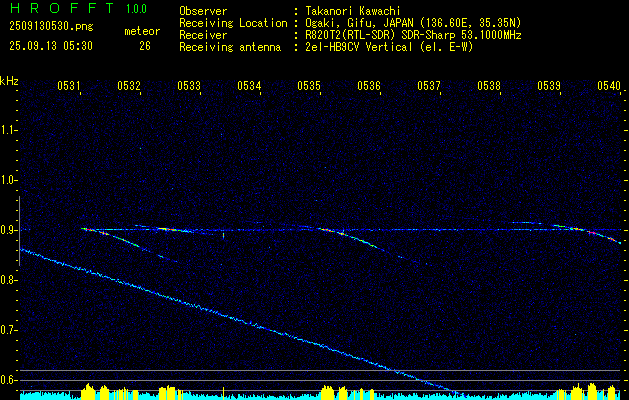
Task: Click frequency axis label 0.7
Action: click(x=7, y=330)
